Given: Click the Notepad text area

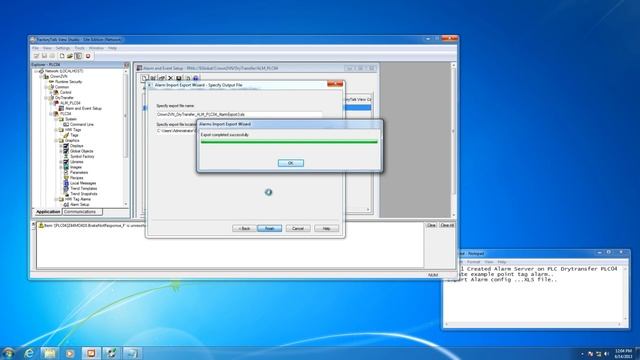Looking at the screenshot, I should click(x=534, y=294).
